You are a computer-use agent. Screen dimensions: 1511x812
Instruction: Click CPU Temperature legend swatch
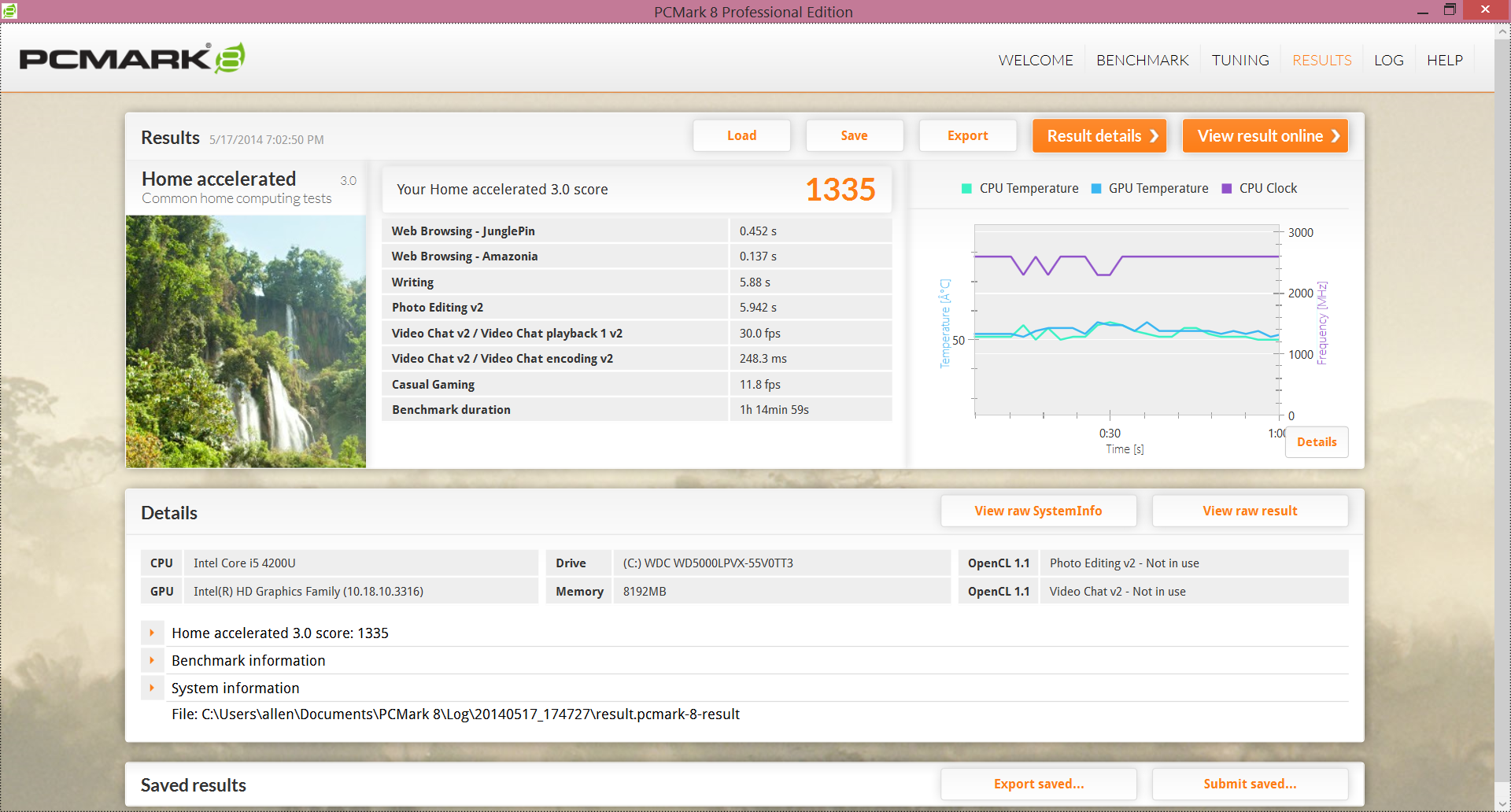click(x=966, y=188)
